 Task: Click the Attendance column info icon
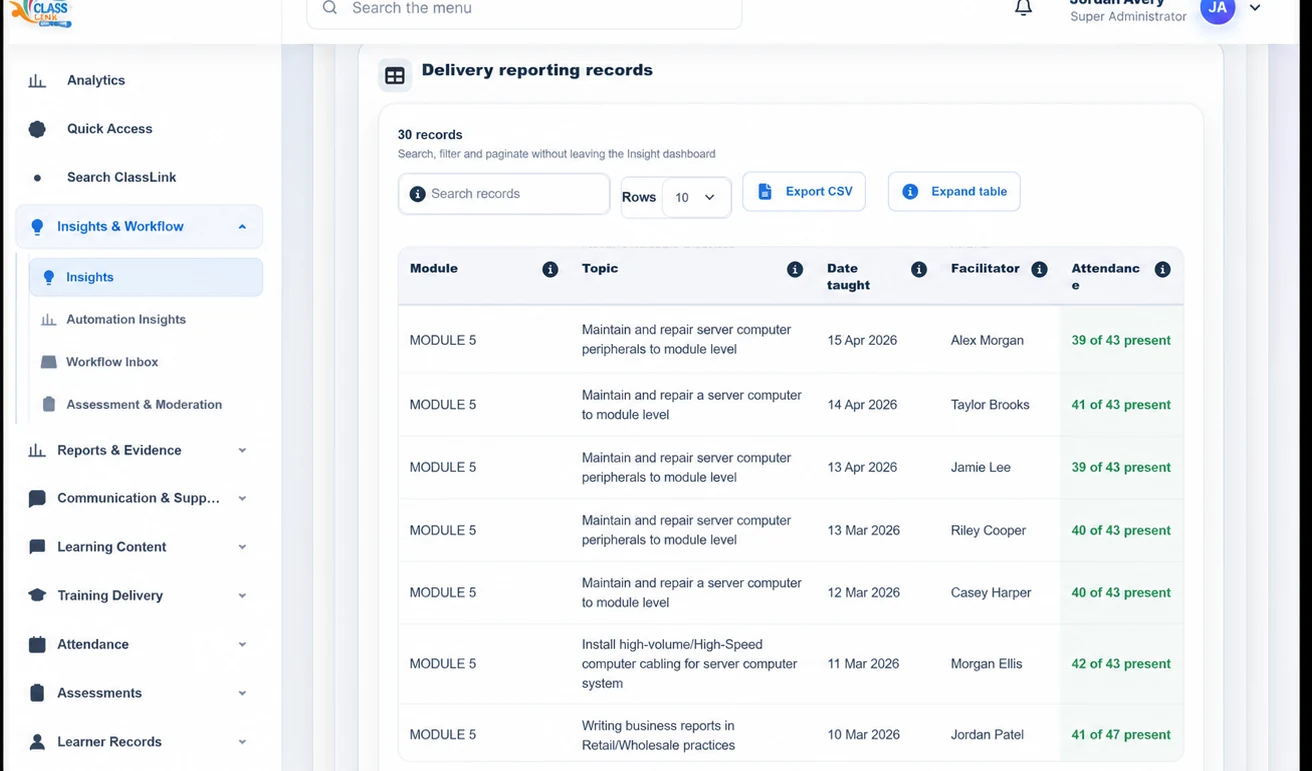(1162, 270)
